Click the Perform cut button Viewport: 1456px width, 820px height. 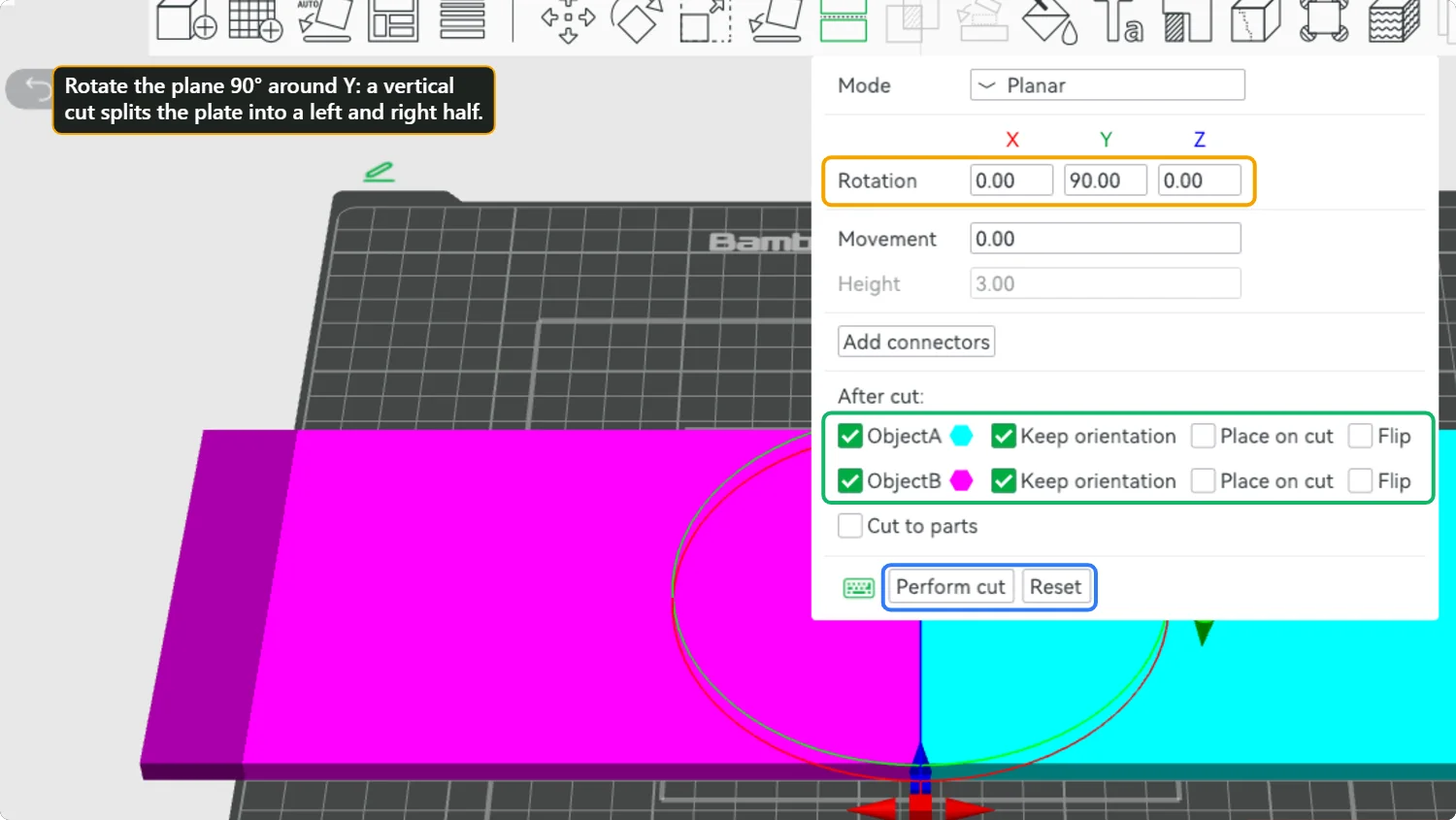950,587
